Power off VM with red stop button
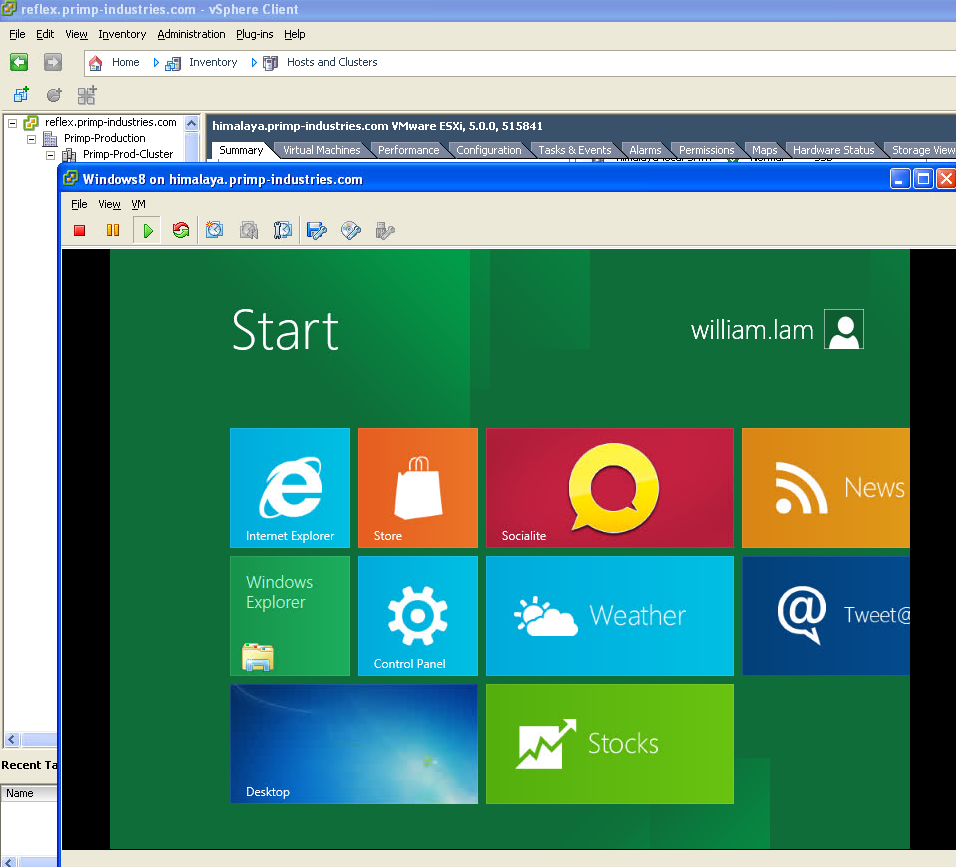The width and height of the screenshot is (956, 867). 79,230
